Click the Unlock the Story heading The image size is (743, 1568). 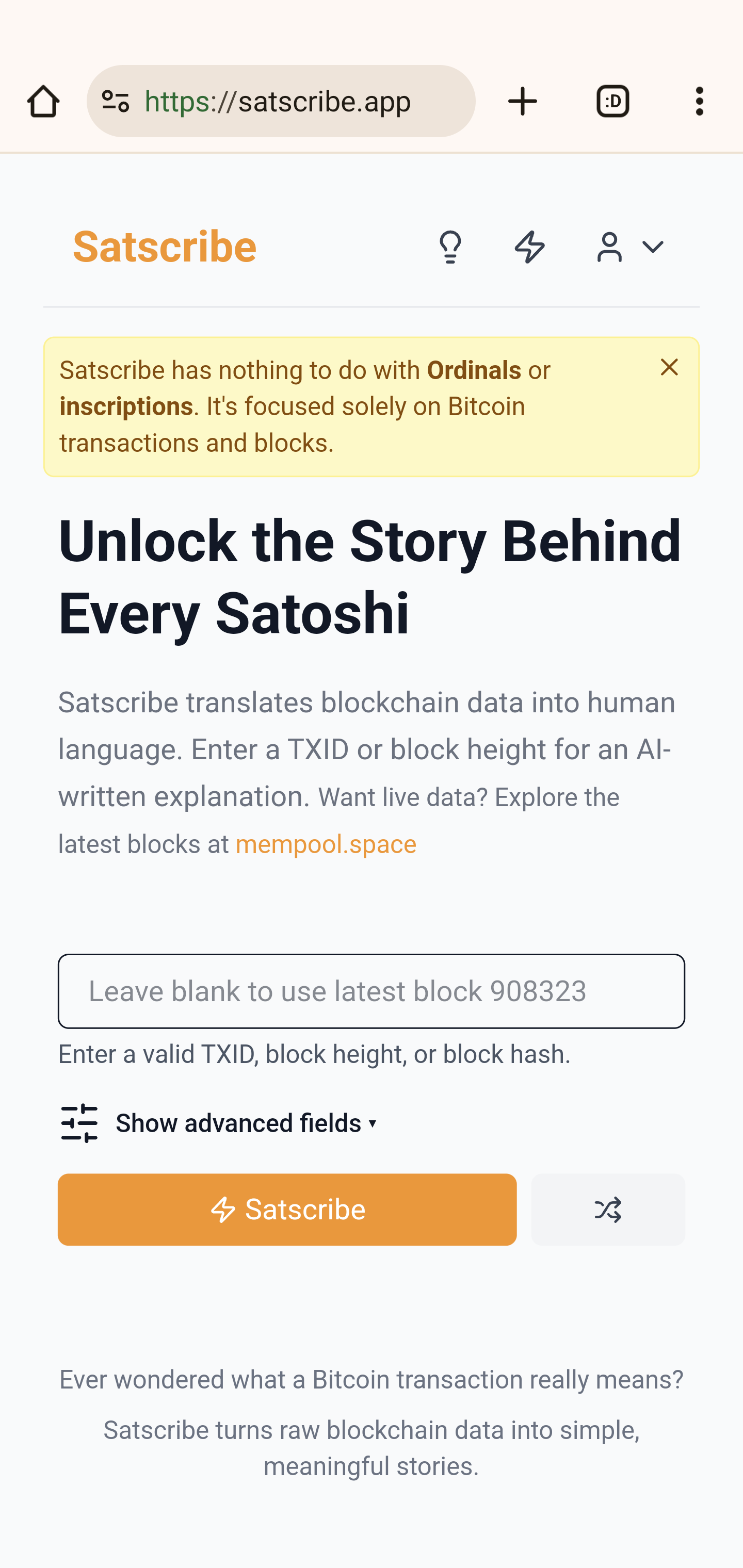[x=369, y=577]
